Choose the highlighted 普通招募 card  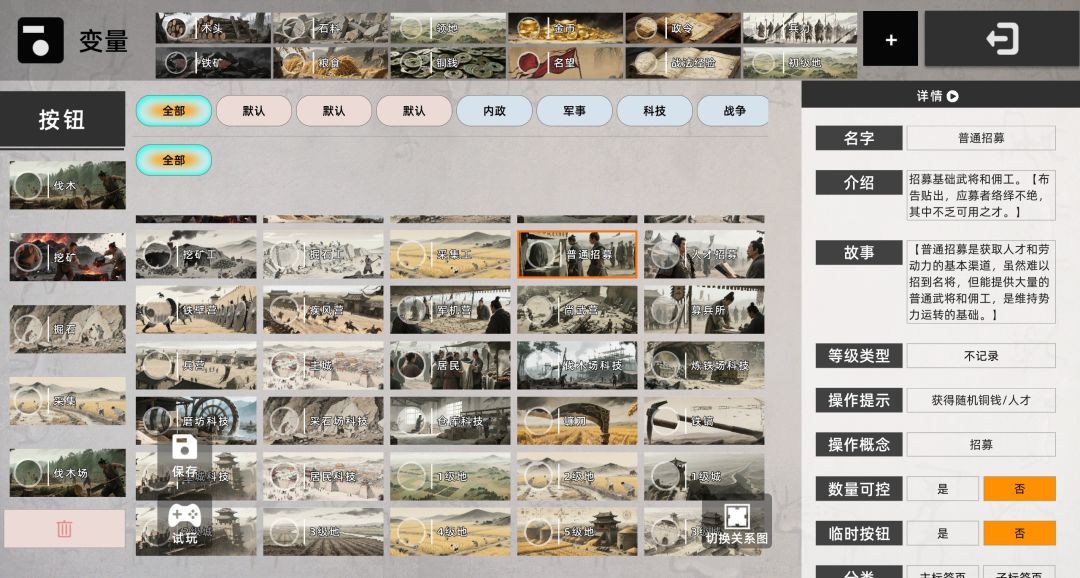pyautogui.click(x=577, y=255)
